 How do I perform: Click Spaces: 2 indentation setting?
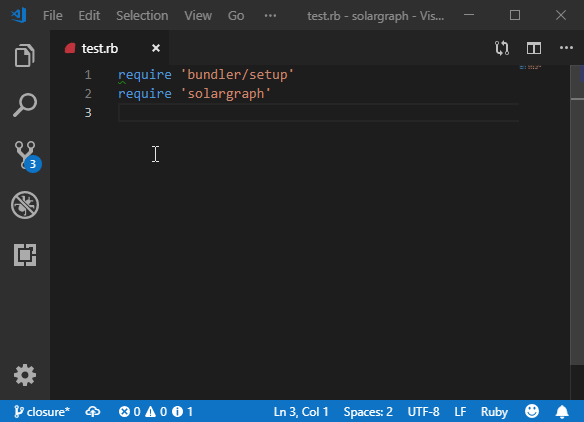point(368,412)
